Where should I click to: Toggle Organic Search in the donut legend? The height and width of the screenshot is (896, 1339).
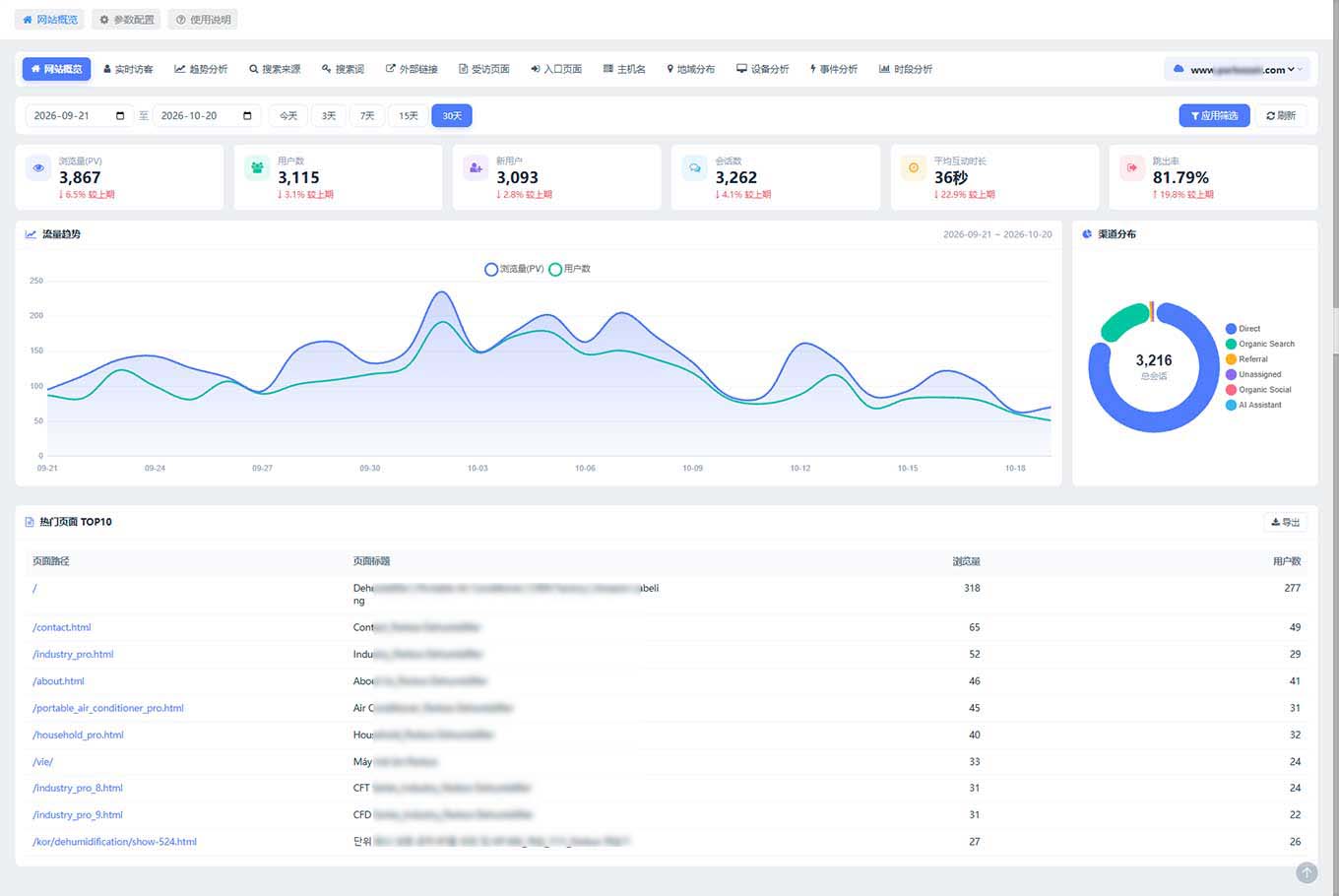click(1260, 344)
